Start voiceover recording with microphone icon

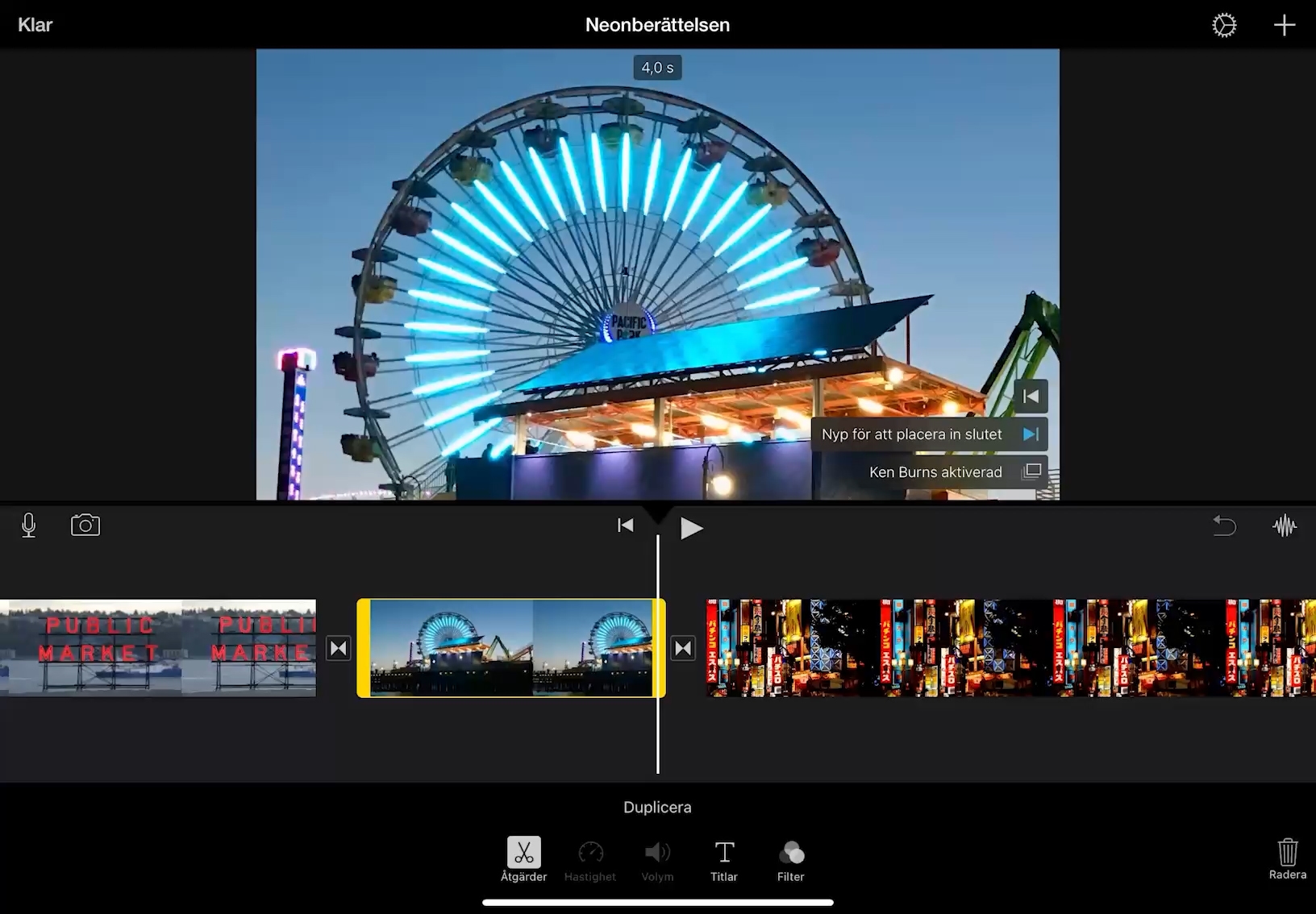(x=29, y=526)
